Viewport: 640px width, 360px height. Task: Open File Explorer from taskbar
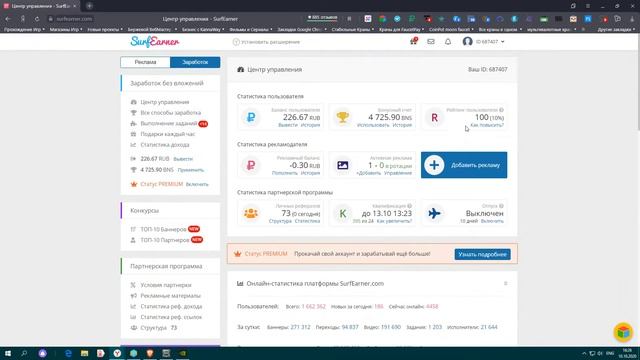[84, 353]
